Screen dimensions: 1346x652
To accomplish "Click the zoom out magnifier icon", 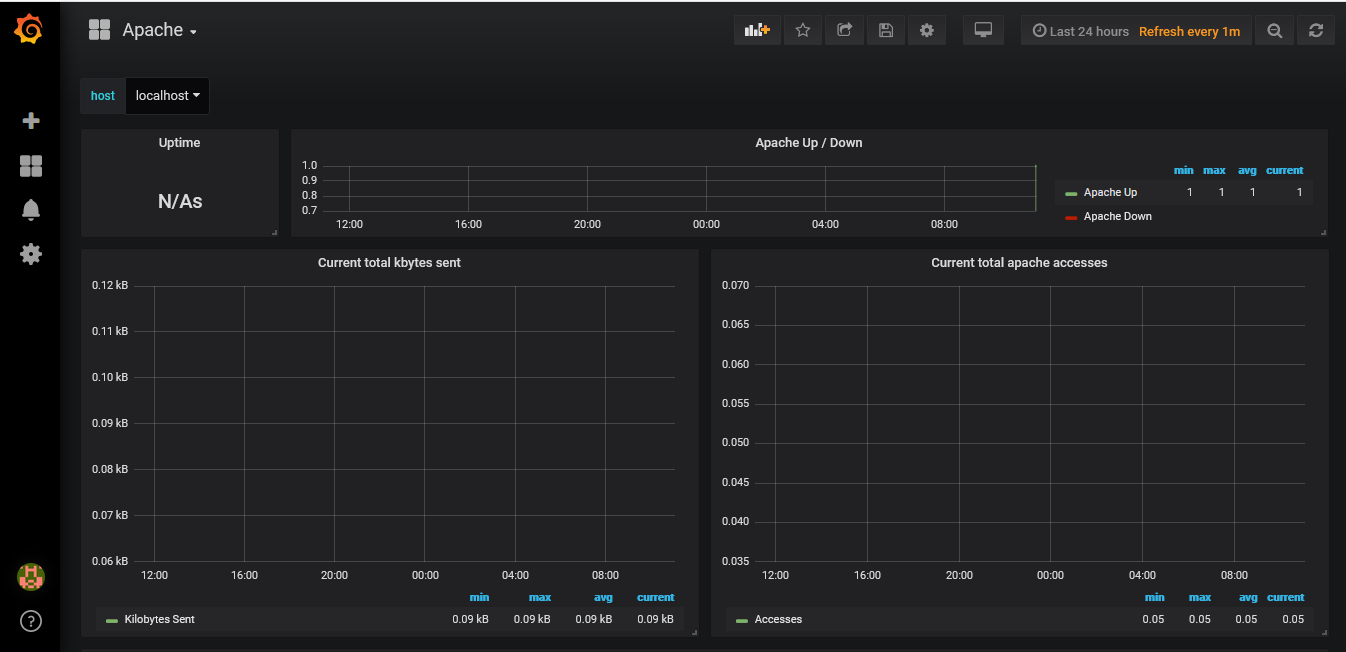I will pos(1274,30).
